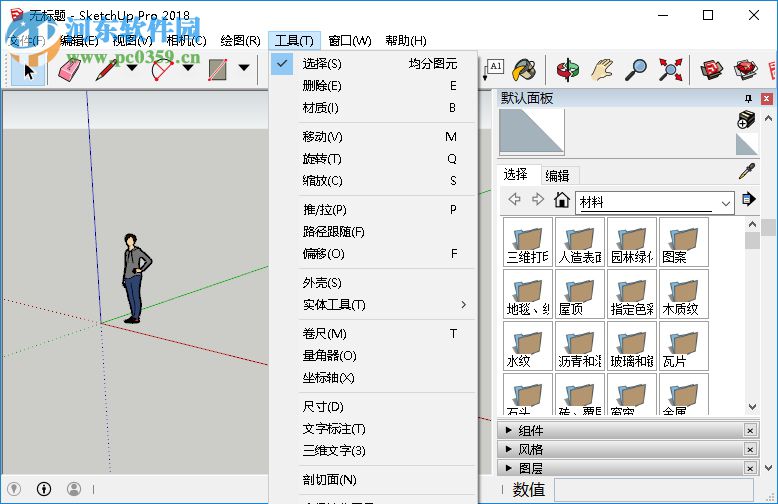Open the Rectangle tool dropdown arrow

point(244,67)
